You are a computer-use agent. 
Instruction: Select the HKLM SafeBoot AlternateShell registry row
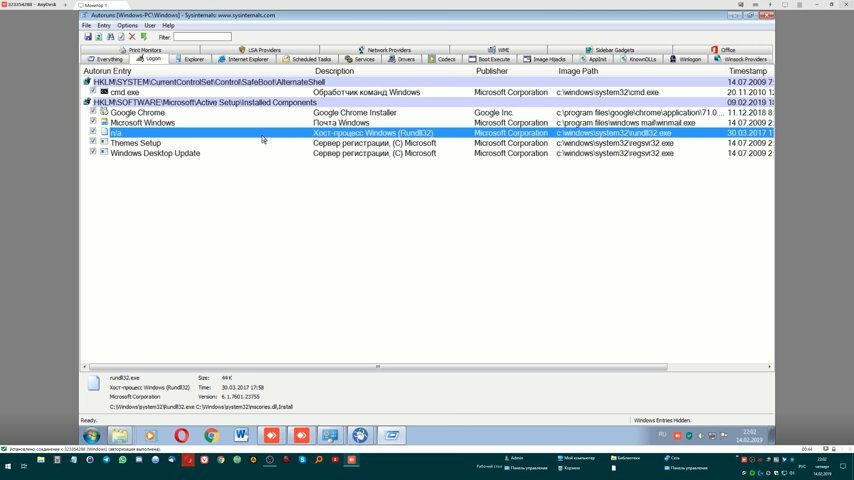tap(428, 82)
